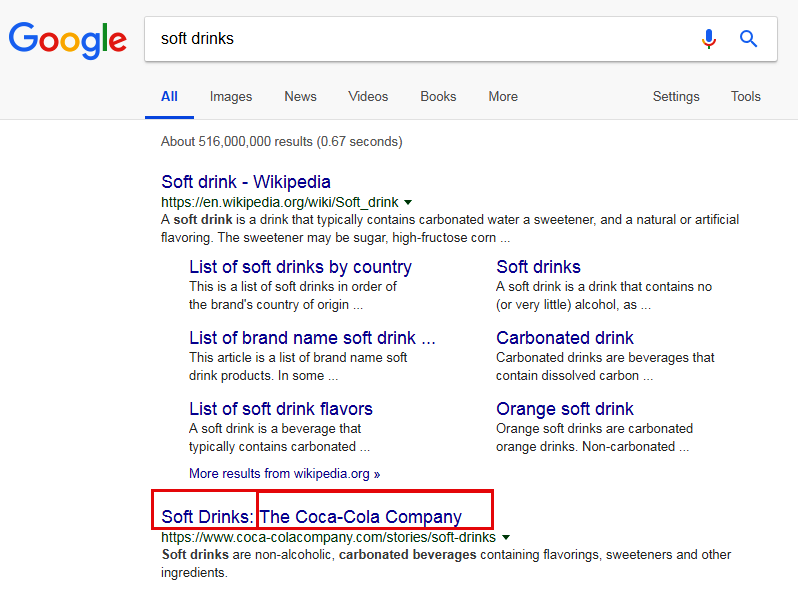Click Wikipedia snippet about carbonated water sweetener
The image size is (798, 595).
pyautogui.click(x=450, y=229)
